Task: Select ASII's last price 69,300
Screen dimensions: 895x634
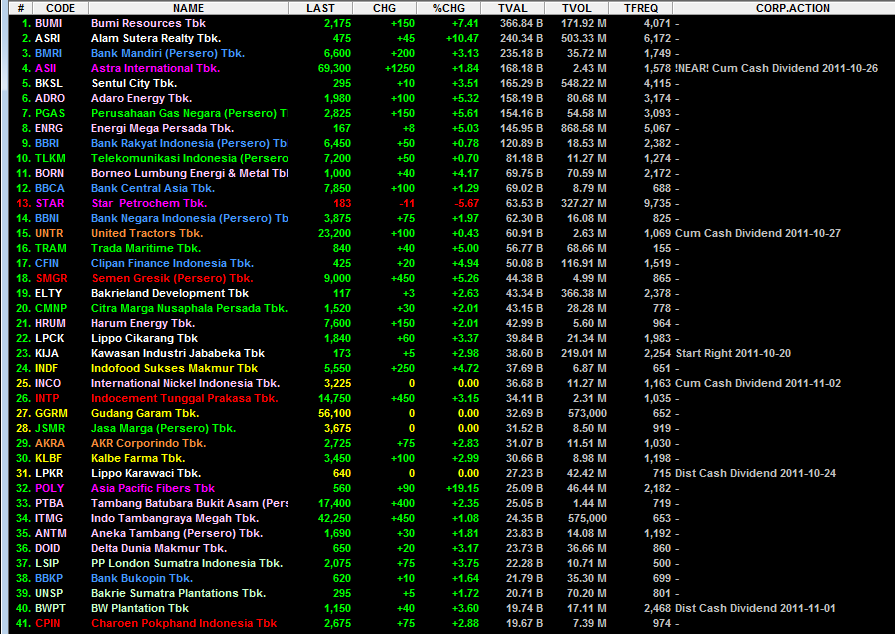Action: point(334,68)
